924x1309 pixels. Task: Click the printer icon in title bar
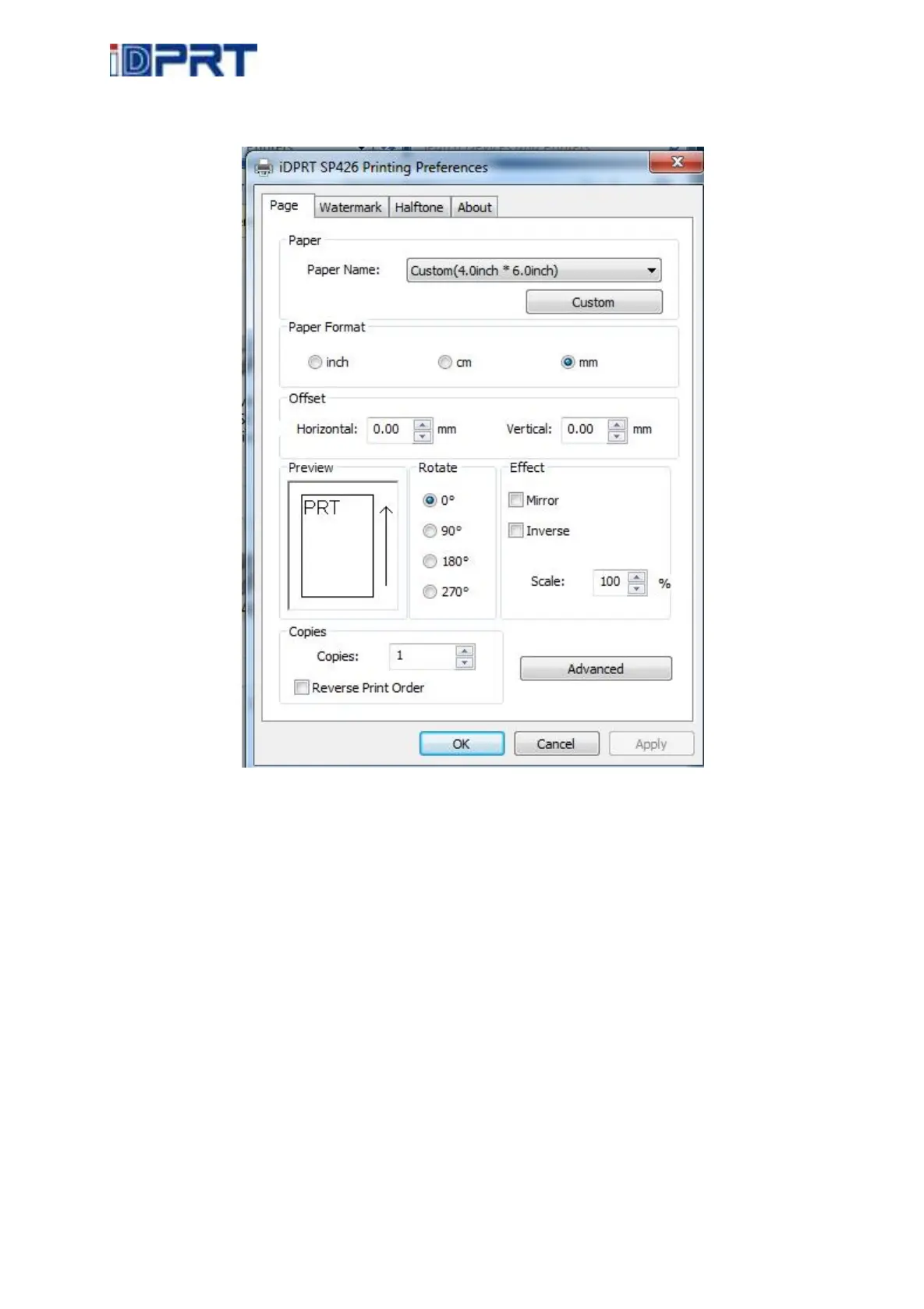tap(264, 167)
